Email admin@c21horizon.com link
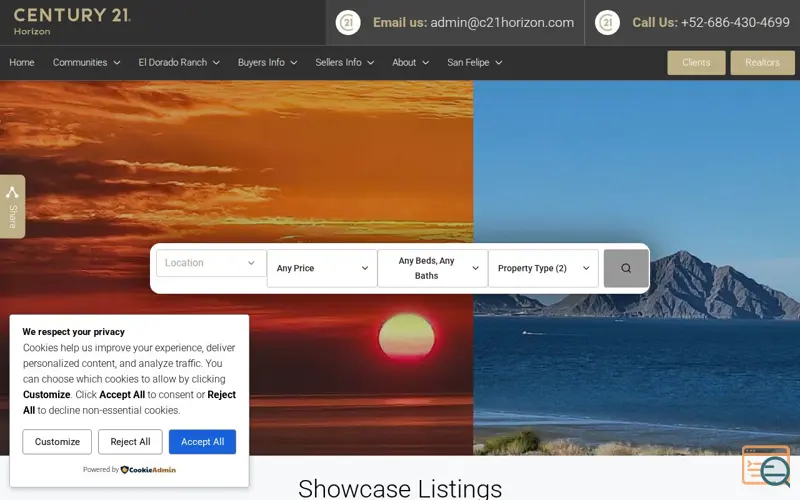Screen dimensions: 800x500 (502, 22)
